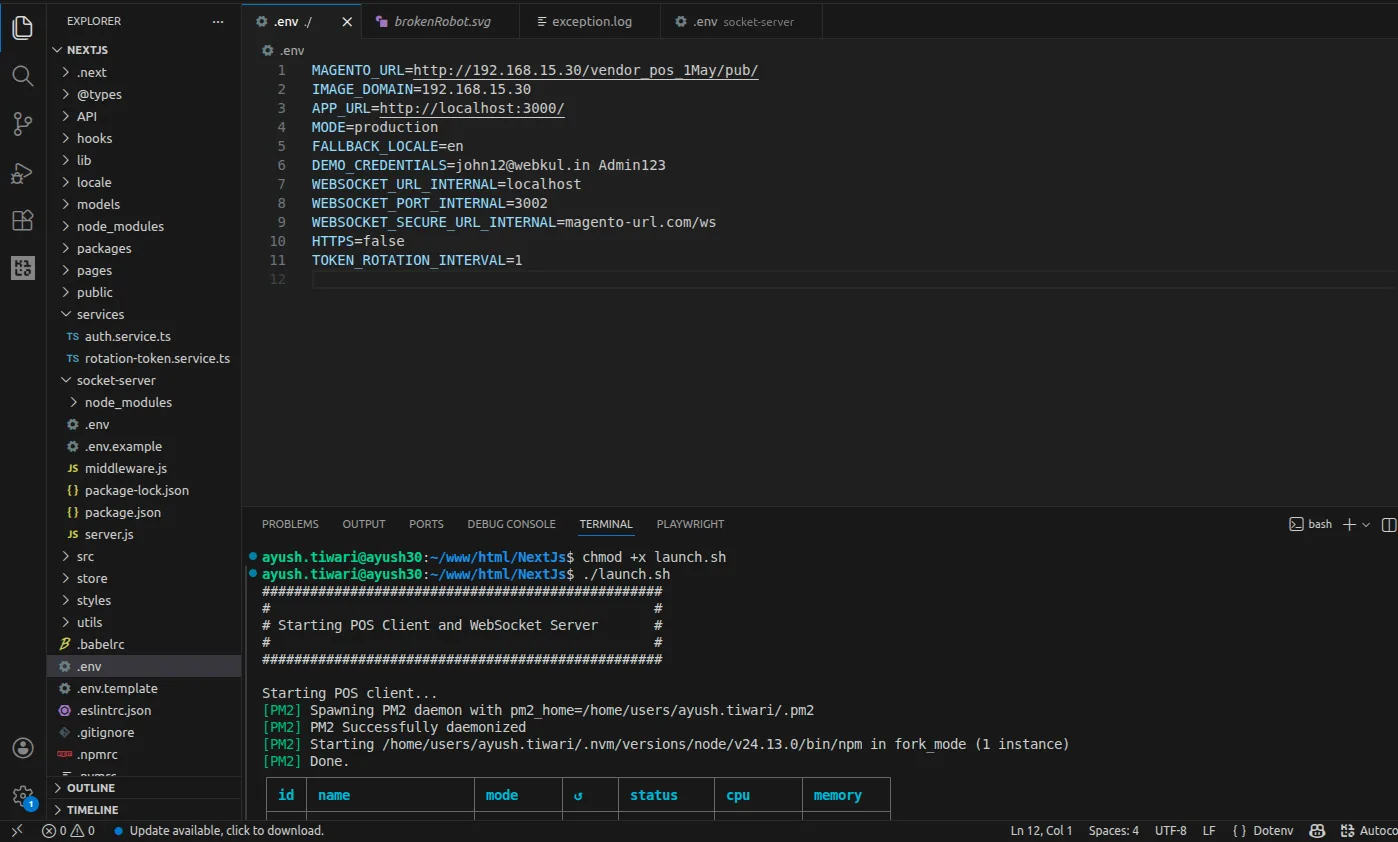The image size is (1398, 842).
Task: Expand the .next folder
Action: coord(144,72)
